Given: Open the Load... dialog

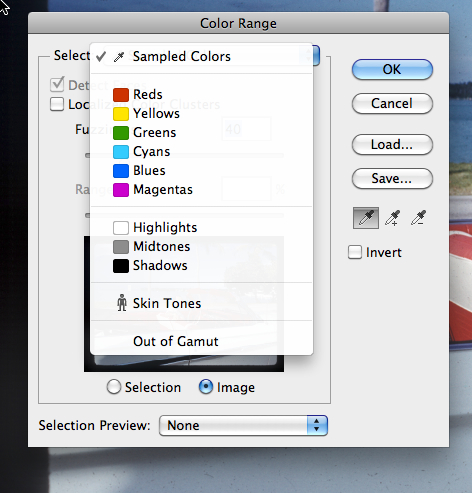Looking at the screenshot, I should (x=392, y=144).
